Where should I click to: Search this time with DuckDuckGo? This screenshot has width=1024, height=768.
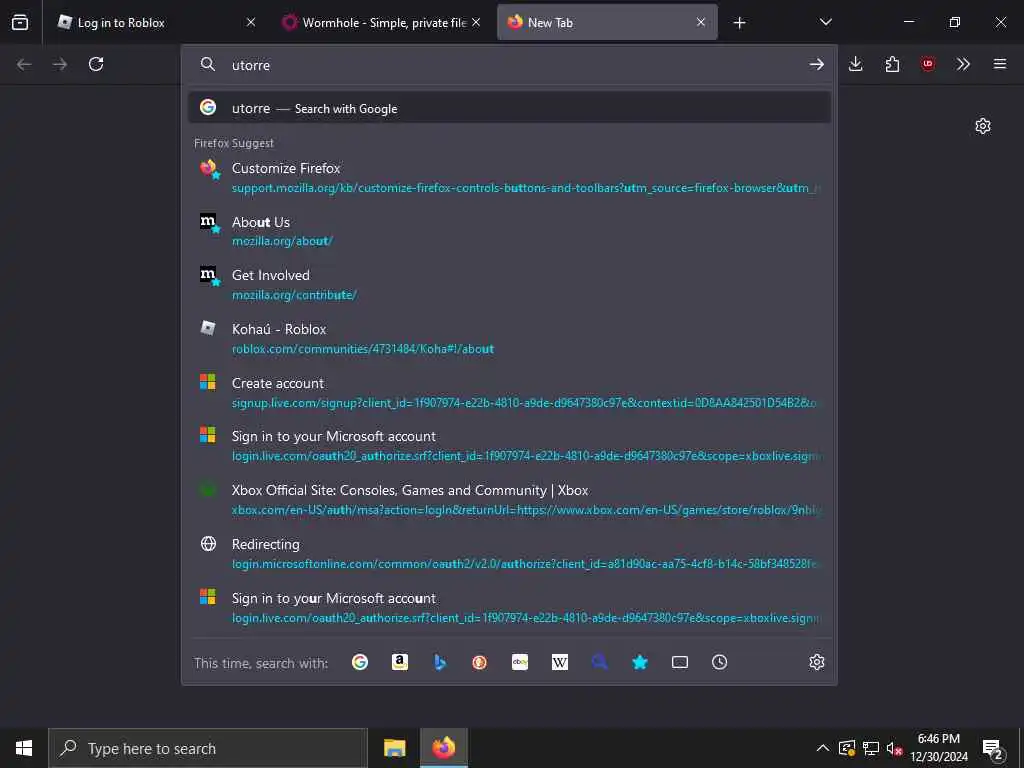tap(479, 662)
